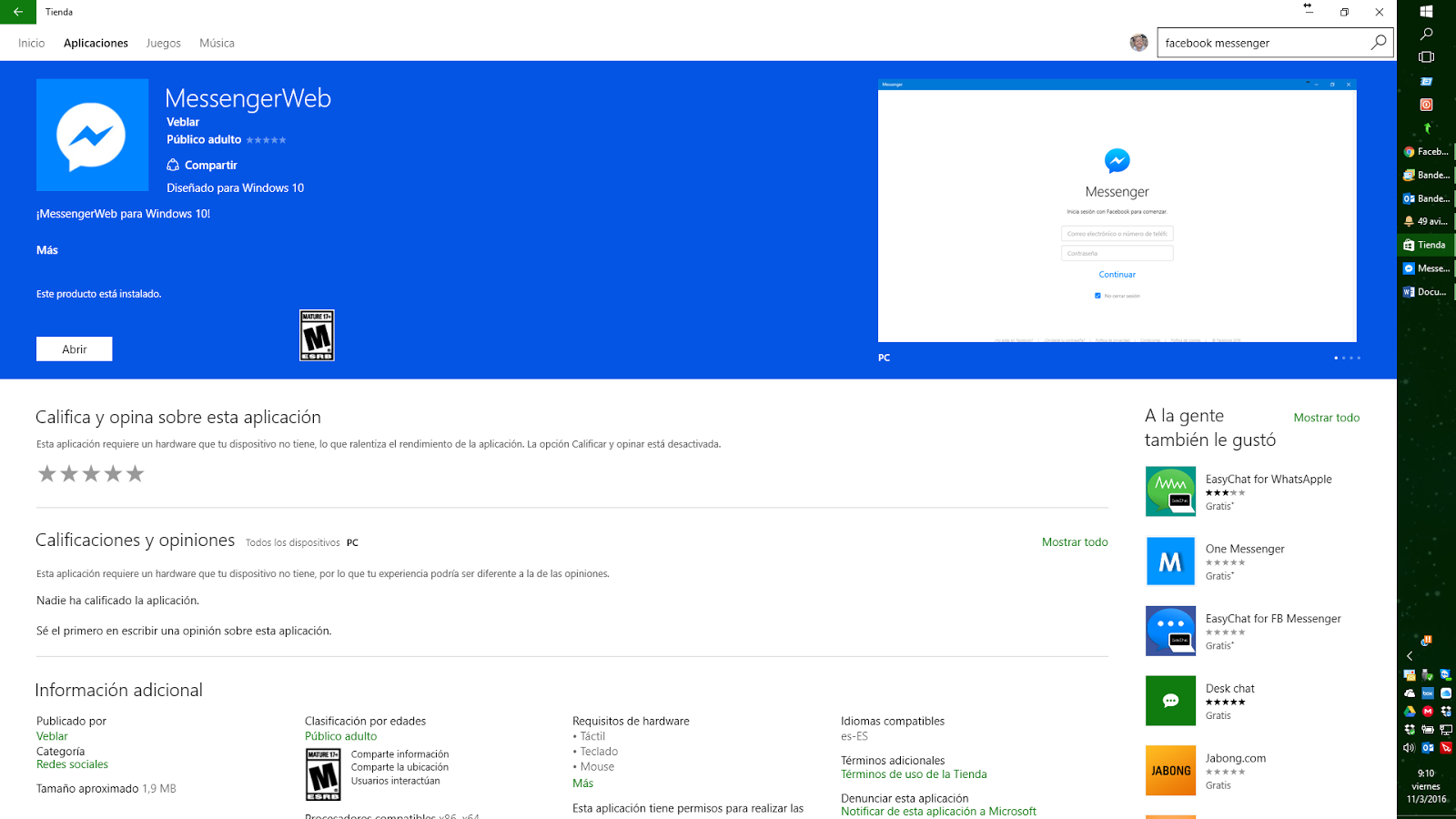
Task: Click the MEGA tray icon
Action: pyautogui.click(x=1427, y=712)
